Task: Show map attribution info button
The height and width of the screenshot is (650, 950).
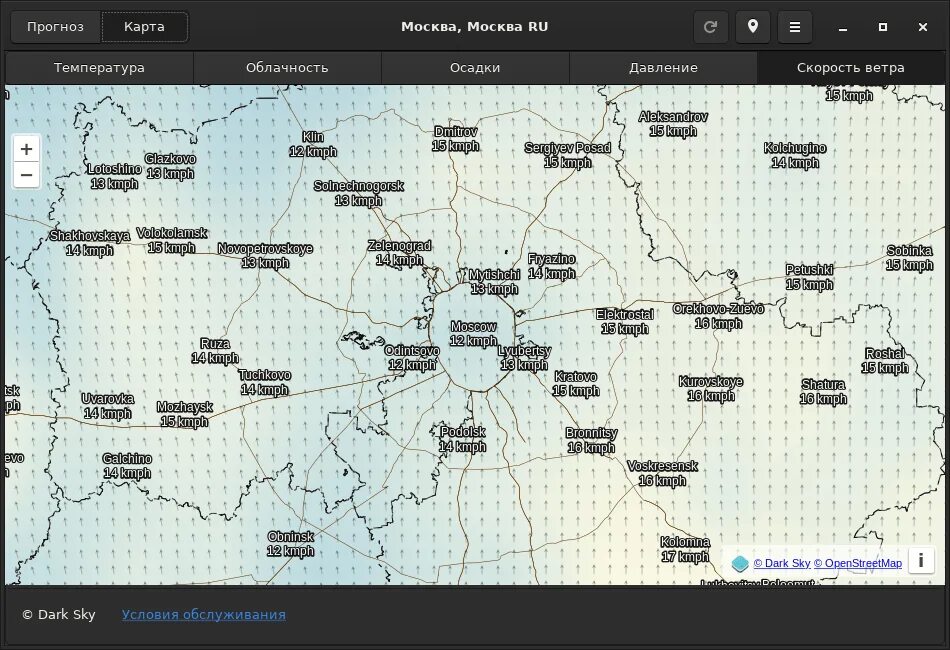Action: click(921, 560)
